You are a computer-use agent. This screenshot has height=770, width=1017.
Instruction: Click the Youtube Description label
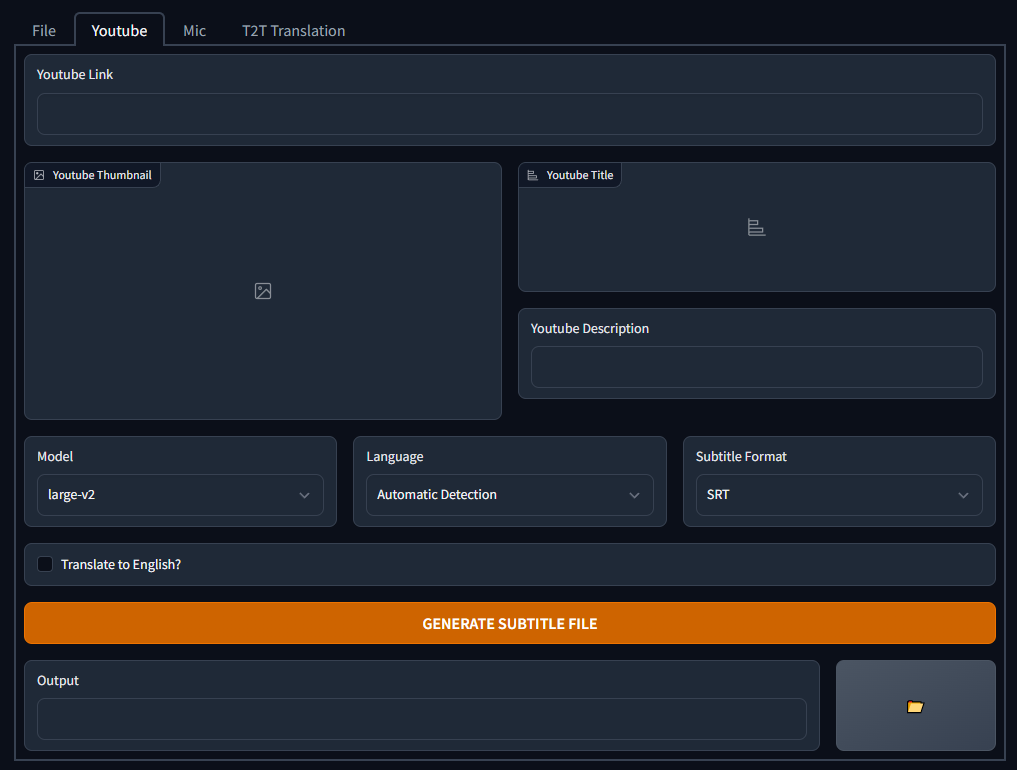[590, 329]
